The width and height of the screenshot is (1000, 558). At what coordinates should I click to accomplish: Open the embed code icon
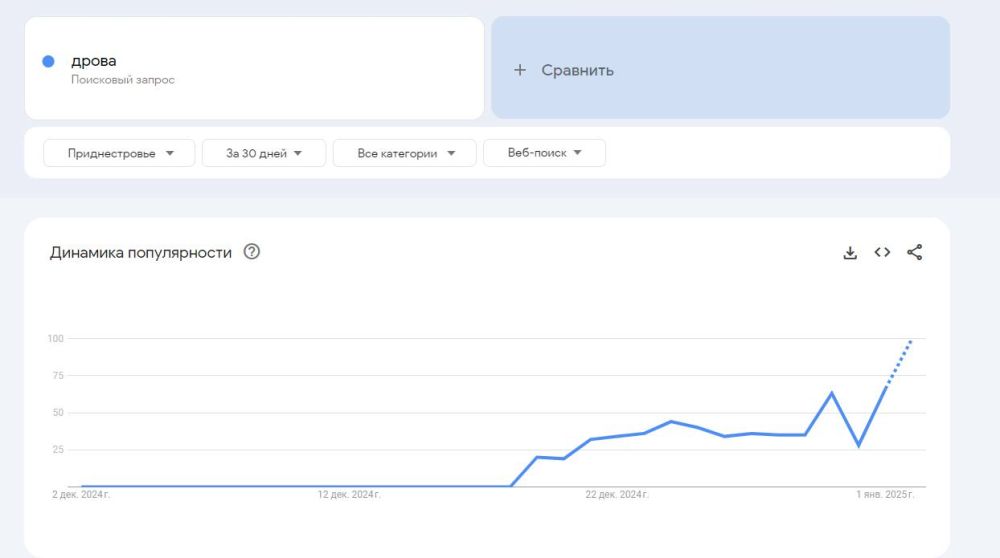pos(882,253)
